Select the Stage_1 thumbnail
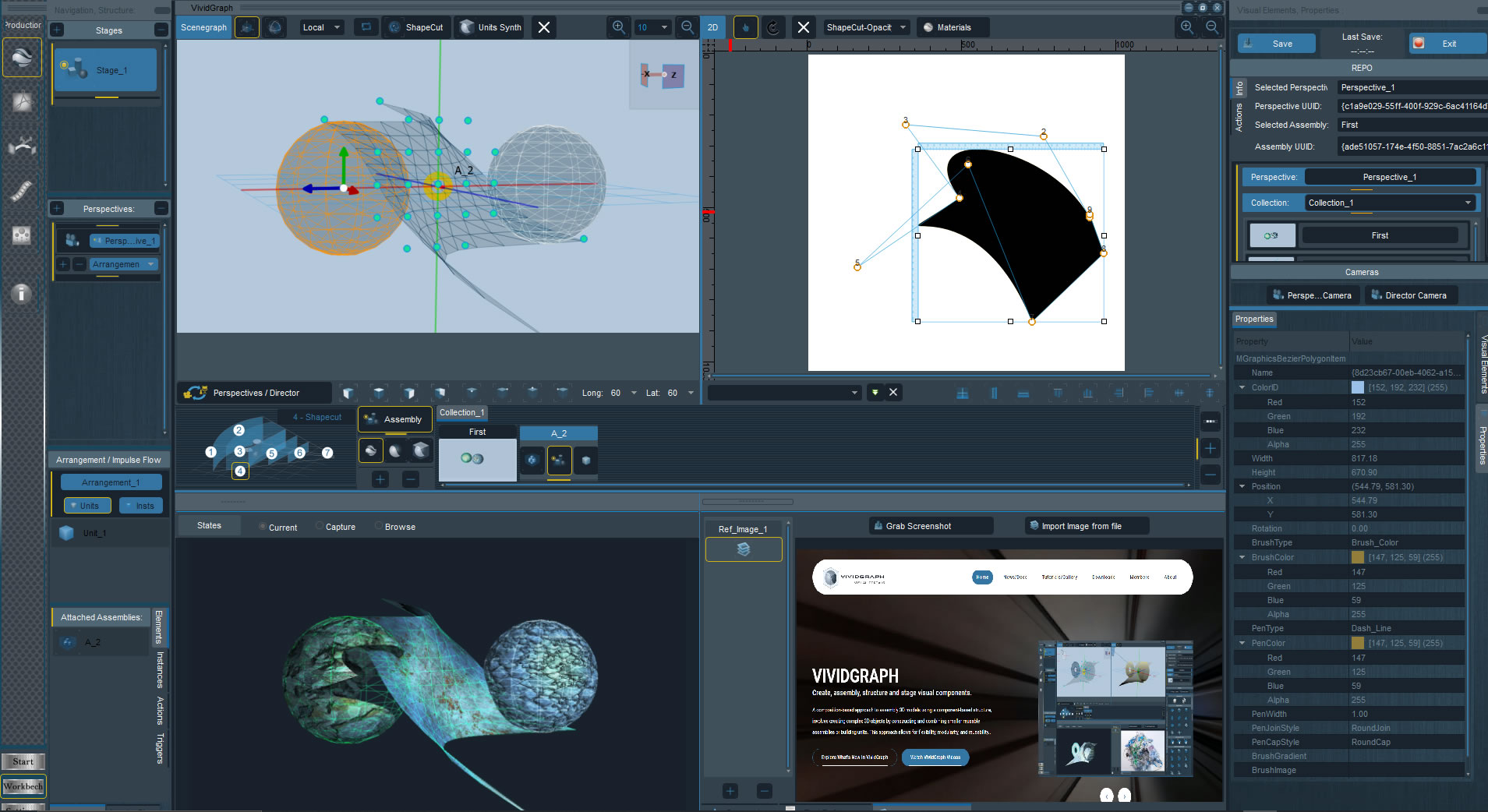This screenshot has height=812, width=1488. coord(105,70)
